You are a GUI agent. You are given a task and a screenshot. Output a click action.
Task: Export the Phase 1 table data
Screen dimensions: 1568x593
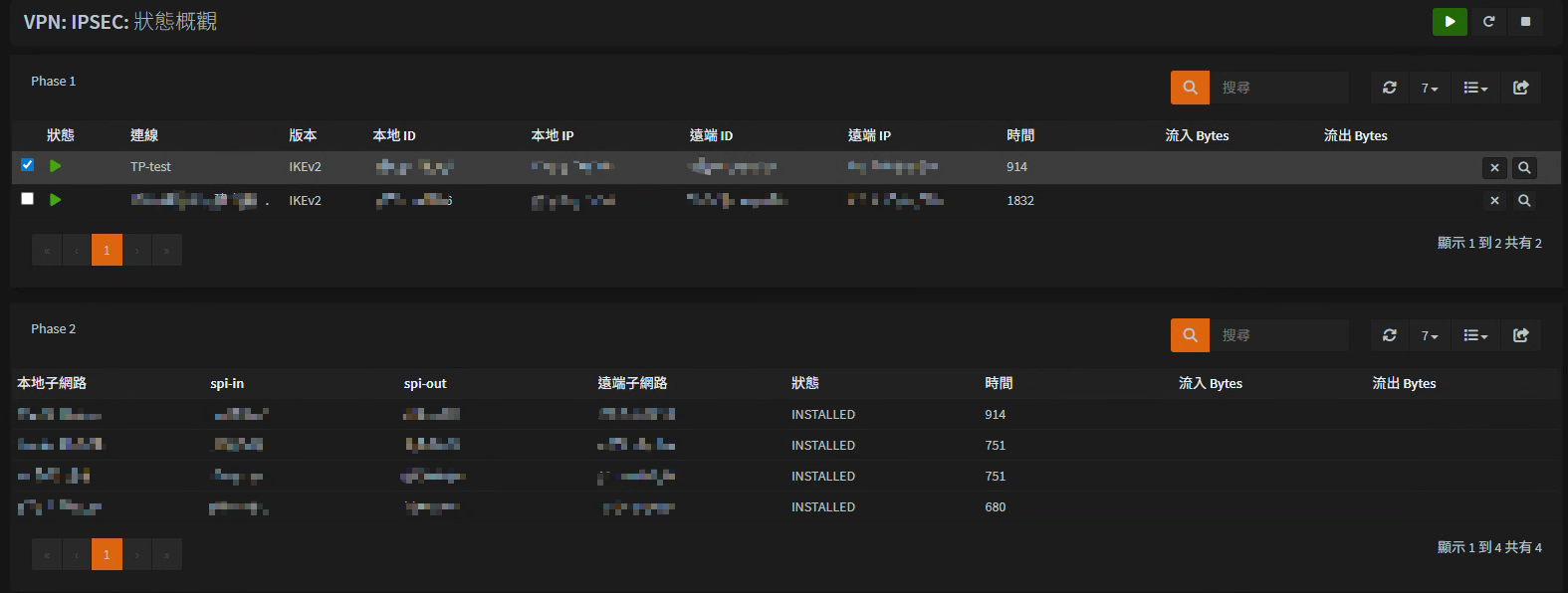point(1521,88)
